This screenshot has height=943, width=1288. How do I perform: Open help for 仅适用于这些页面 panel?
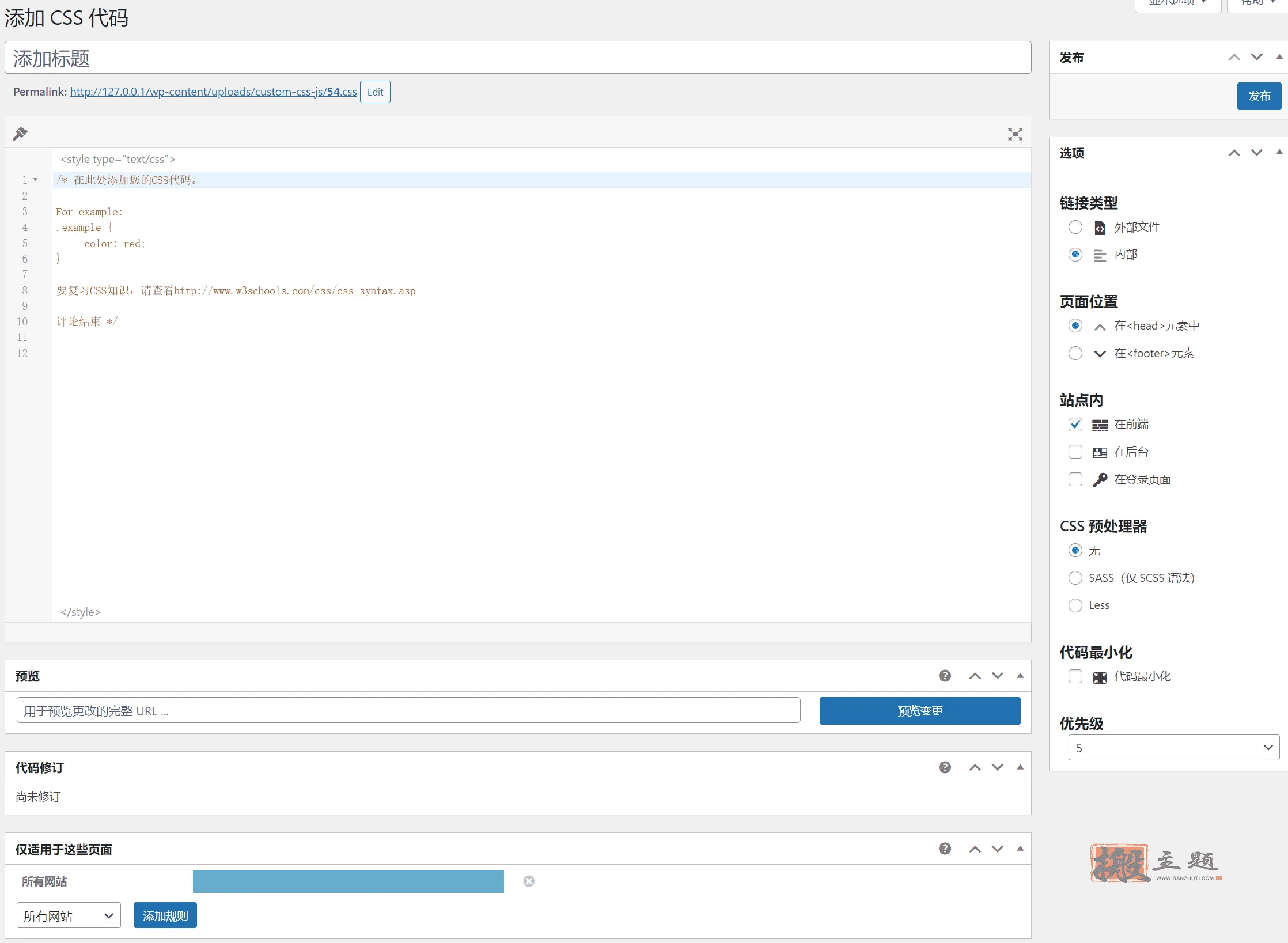[945, 849]
